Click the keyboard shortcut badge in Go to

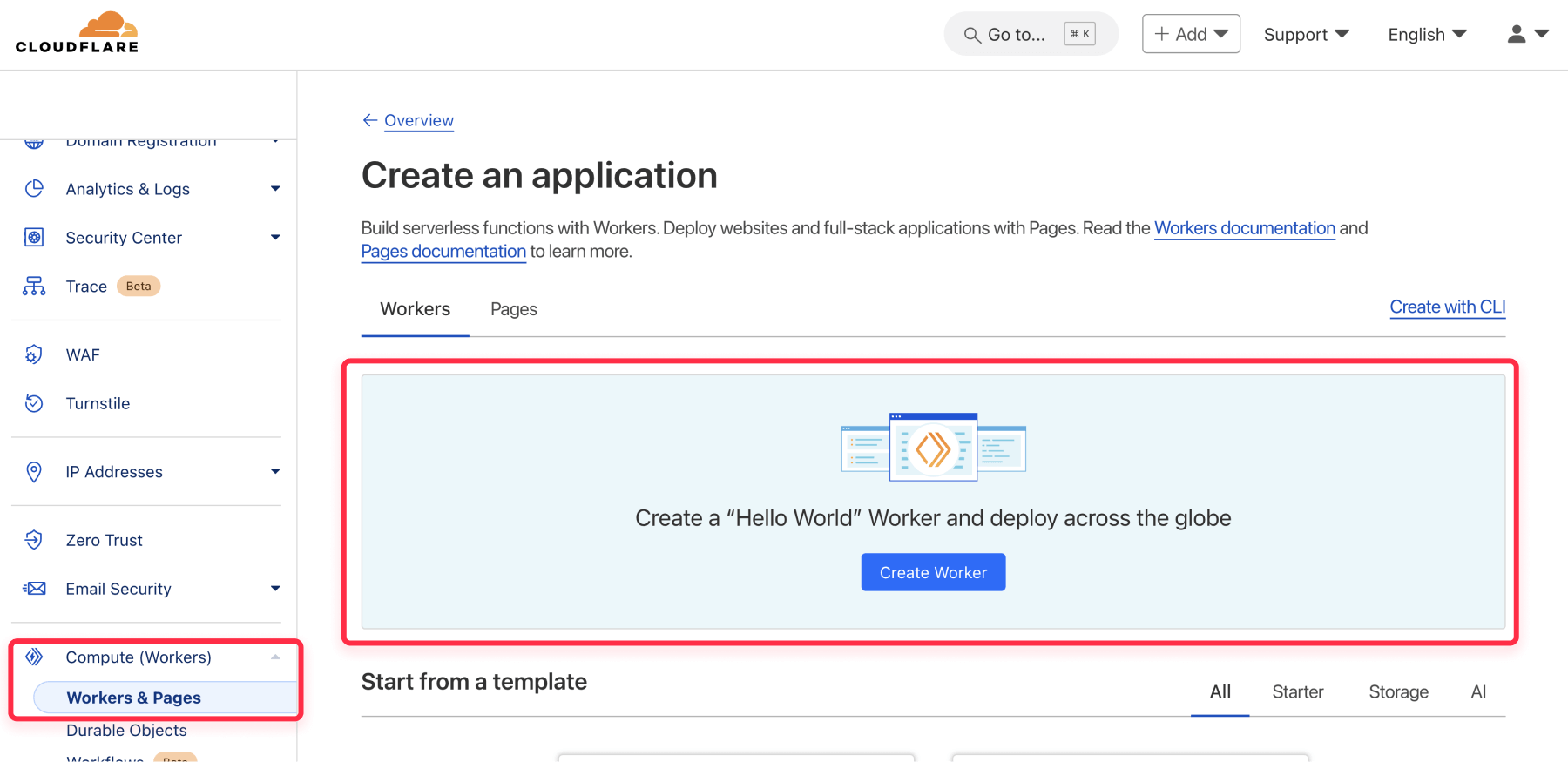coord(1079,34)
